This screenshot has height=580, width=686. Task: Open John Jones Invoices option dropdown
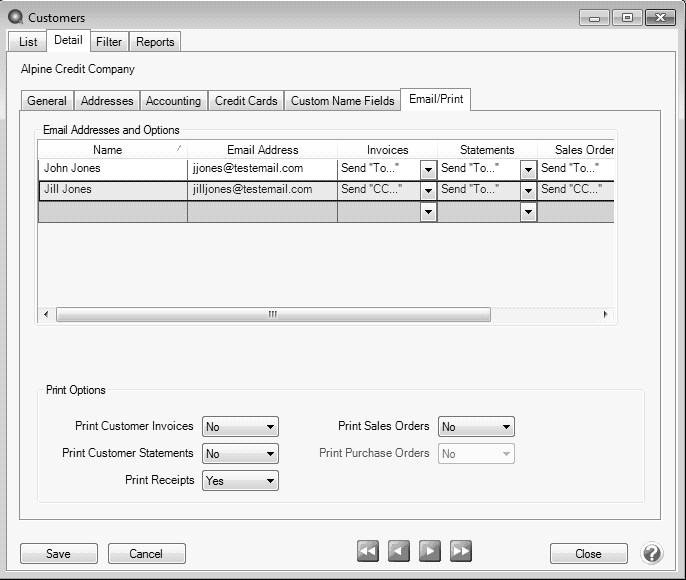coord(428,169)
